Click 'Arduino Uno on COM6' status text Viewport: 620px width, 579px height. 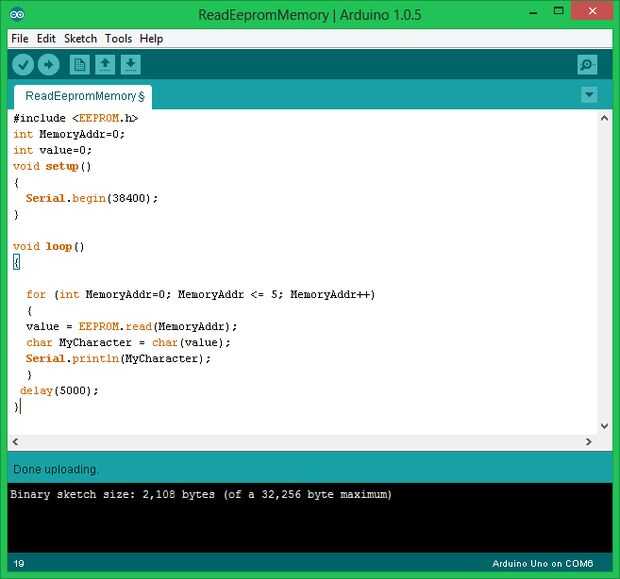[542, 564]
